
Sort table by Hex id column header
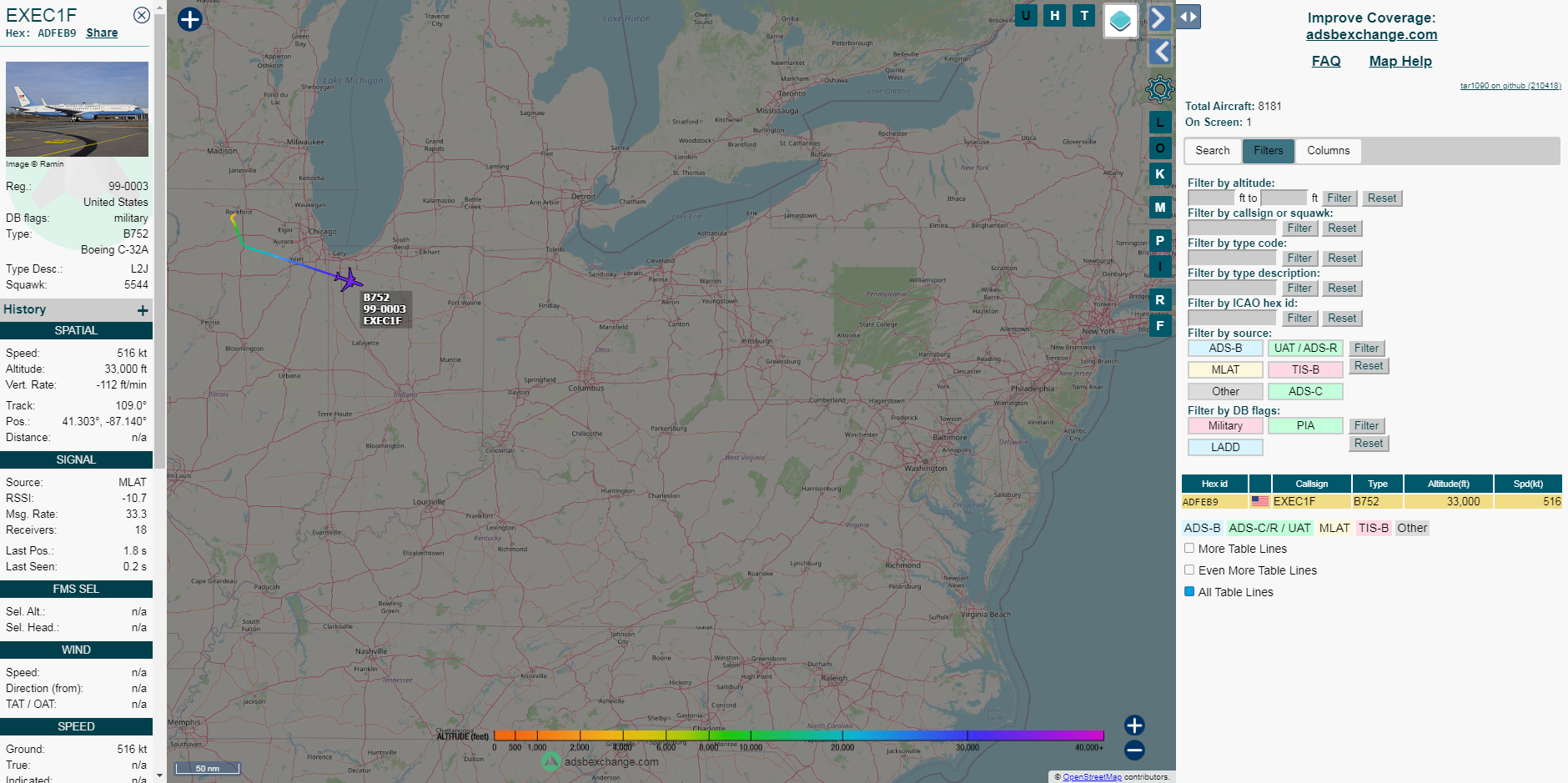coord(1214,484)
